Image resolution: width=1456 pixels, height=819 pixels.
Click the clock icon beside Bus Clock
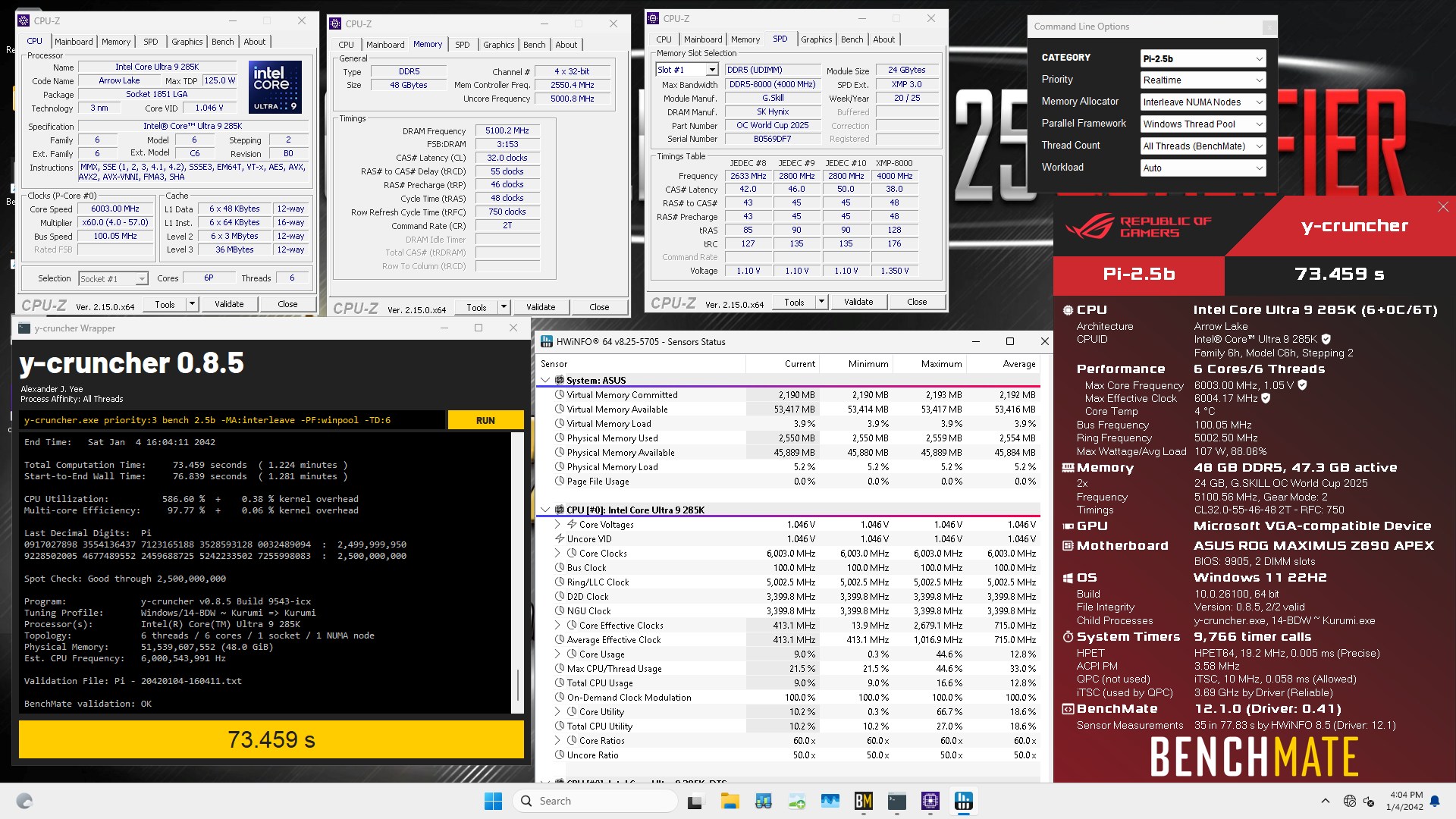pyautogui.click(x=560, y=567)
